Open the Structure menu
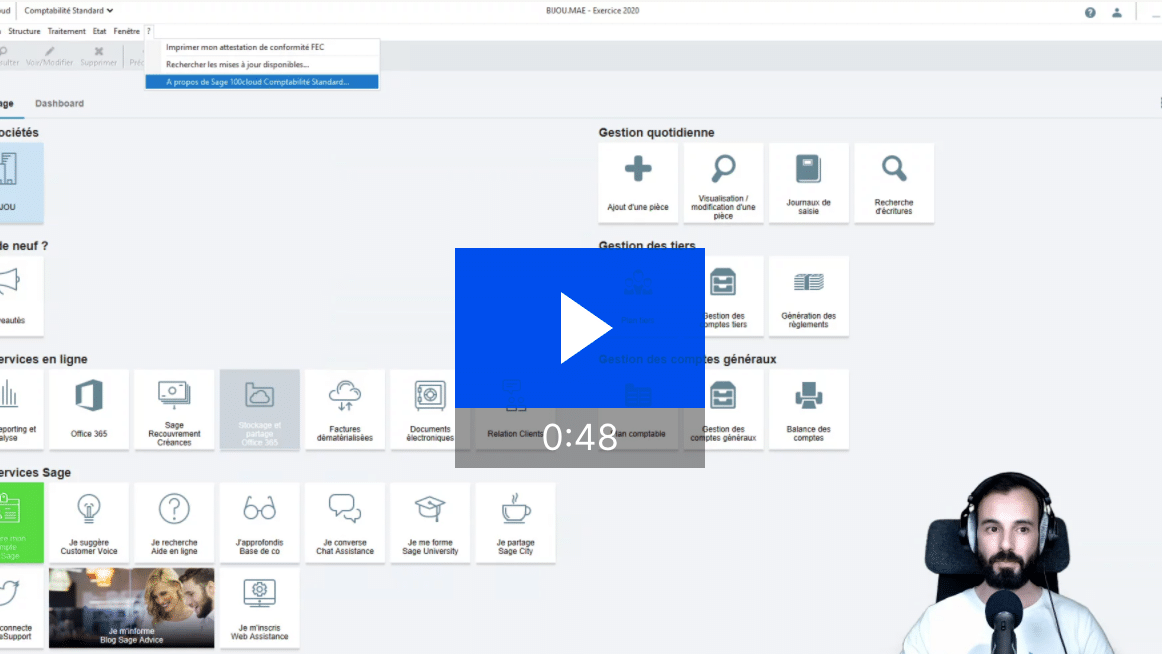Screen dimensions: 1162x654 (x=24, y=31)
